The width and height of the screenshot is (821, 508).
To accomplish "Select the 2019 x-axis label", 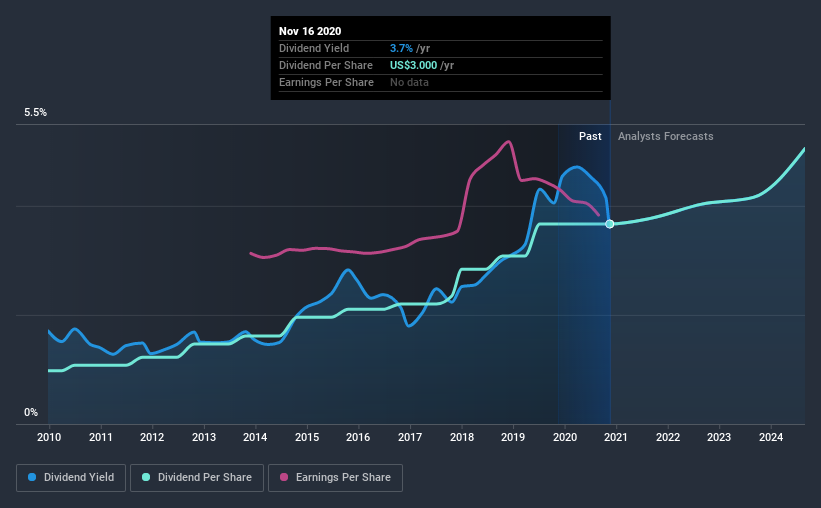I will [513, 437].
